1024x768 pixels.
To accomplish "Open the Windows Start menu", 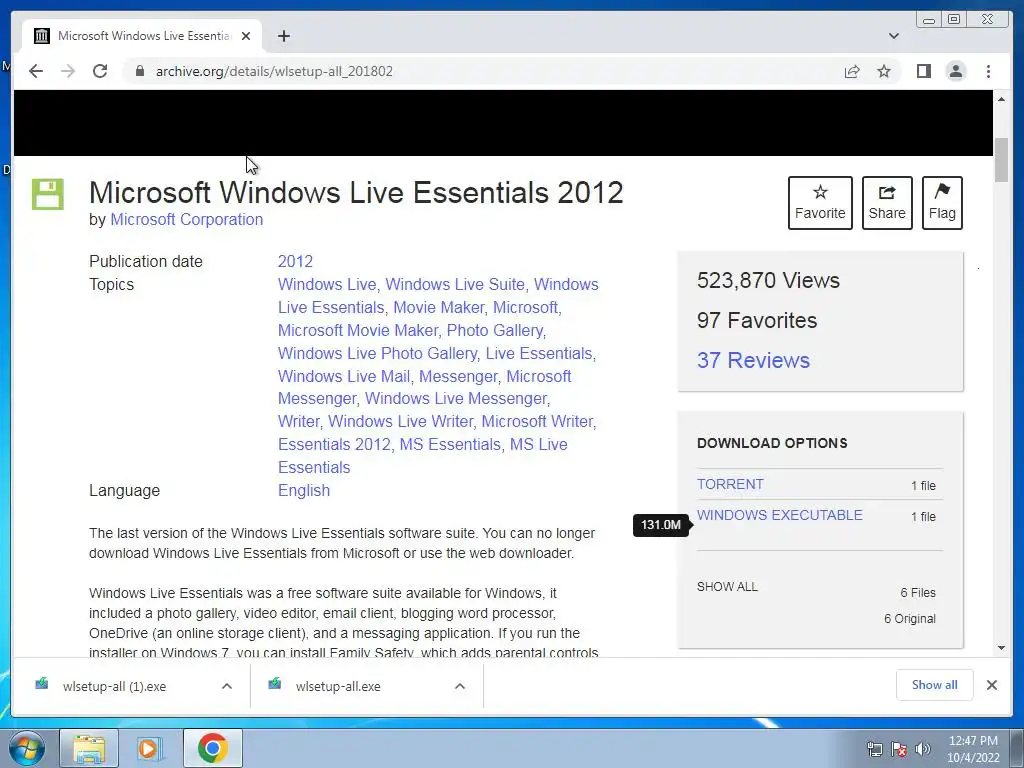I will (26, 748).
